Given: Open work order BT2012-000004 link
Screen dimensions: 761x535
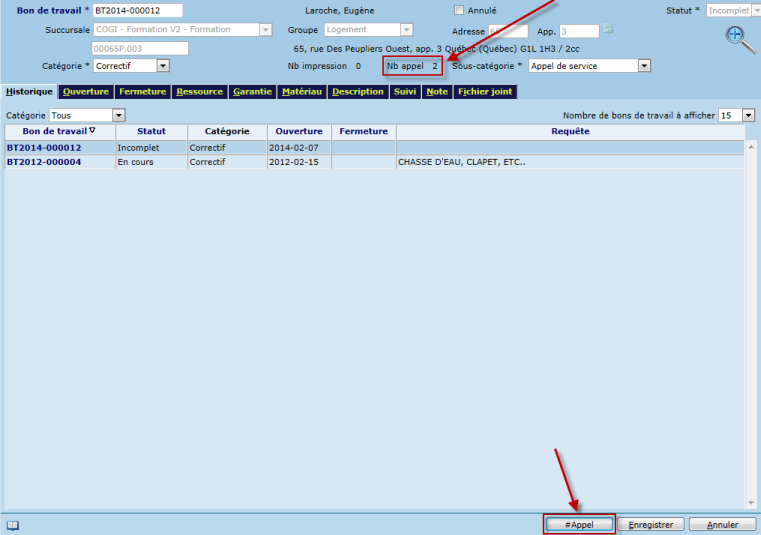Looking at the screenshot, I should tap(44, 162).
